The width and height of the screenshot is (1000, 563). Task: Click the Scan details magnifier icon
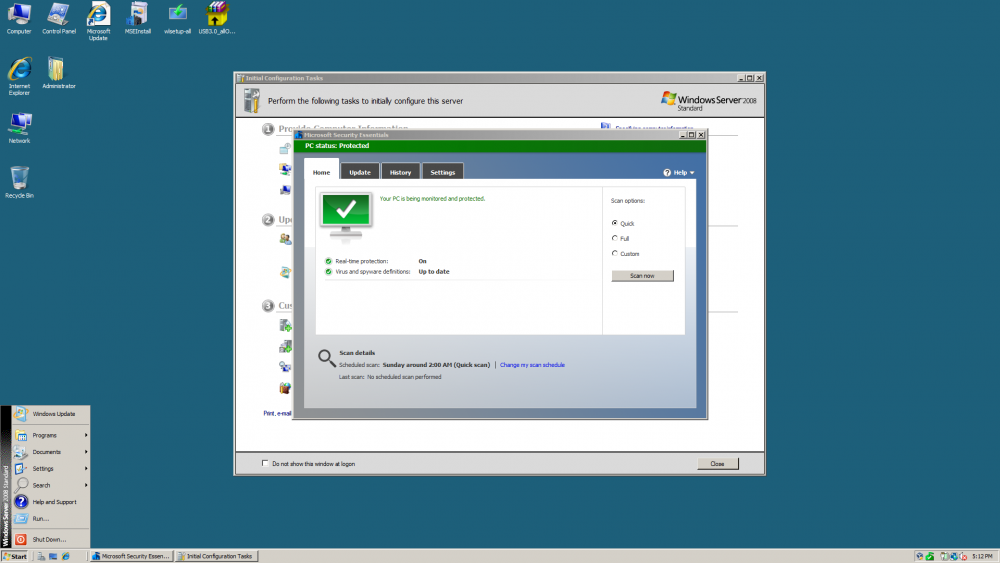coord(327,358)
